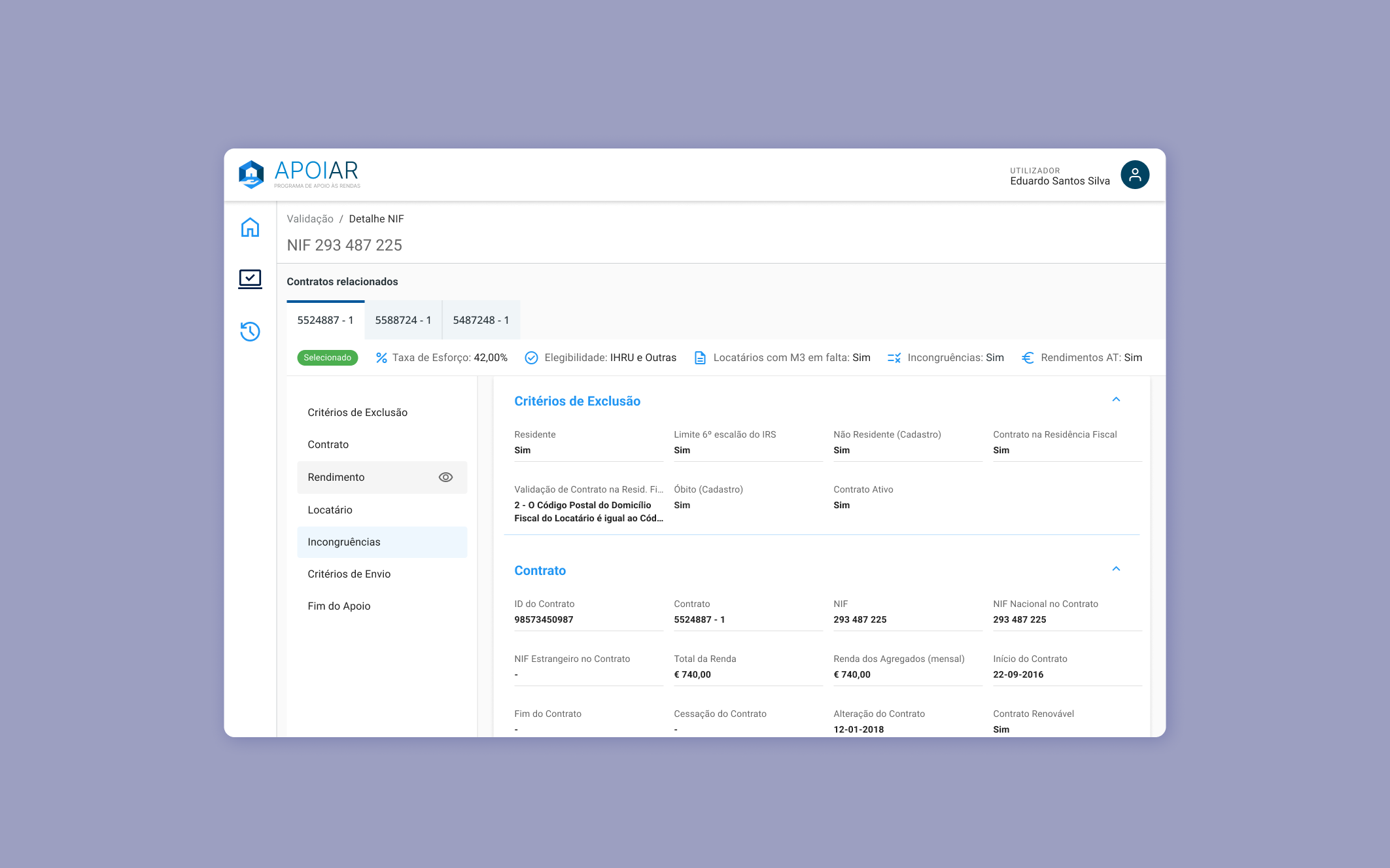Click the Incongruências mismatch icon

(x=894, y=358)
